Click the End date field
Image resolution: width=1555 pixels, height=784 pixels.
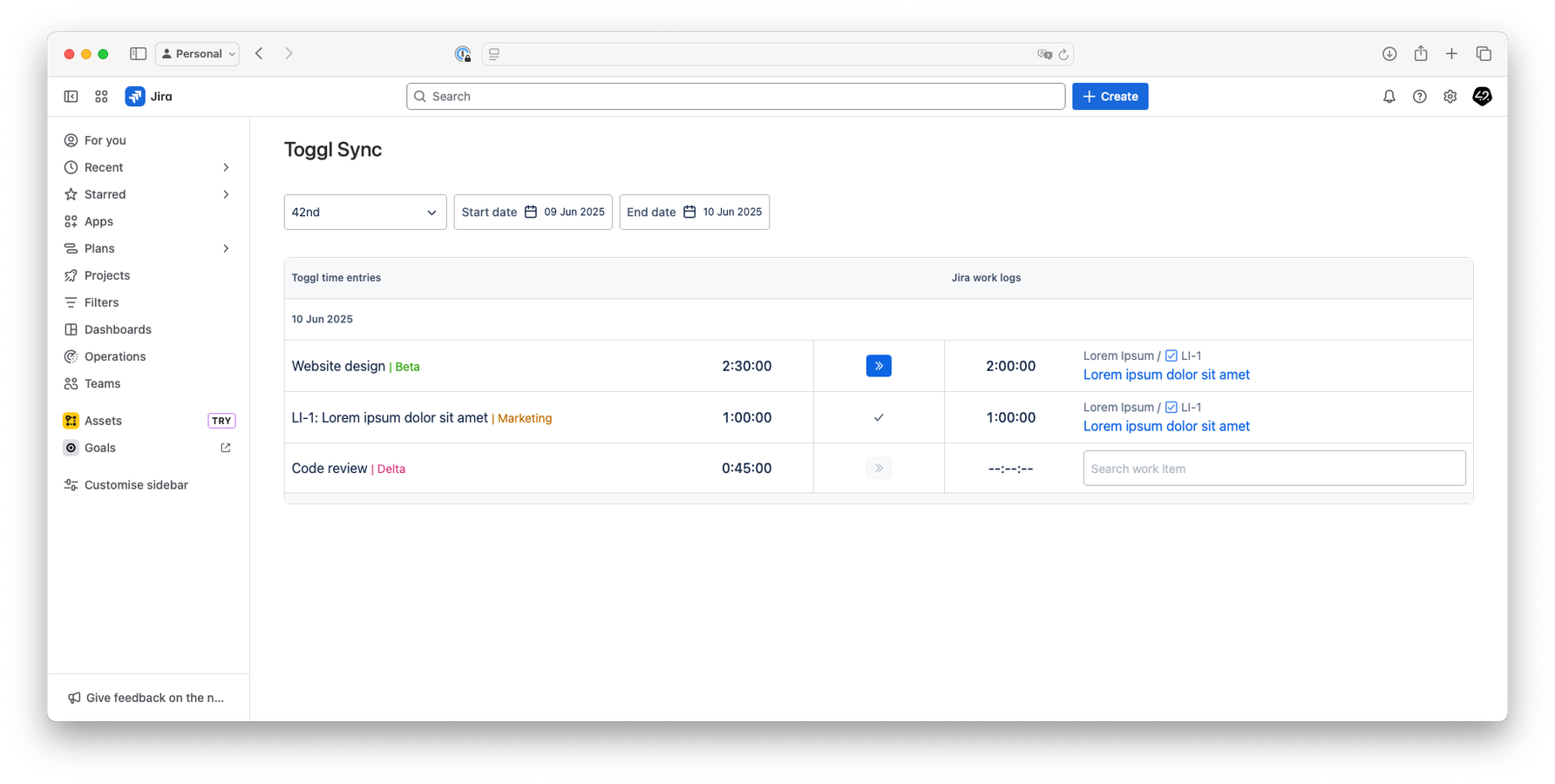point(694,212)
